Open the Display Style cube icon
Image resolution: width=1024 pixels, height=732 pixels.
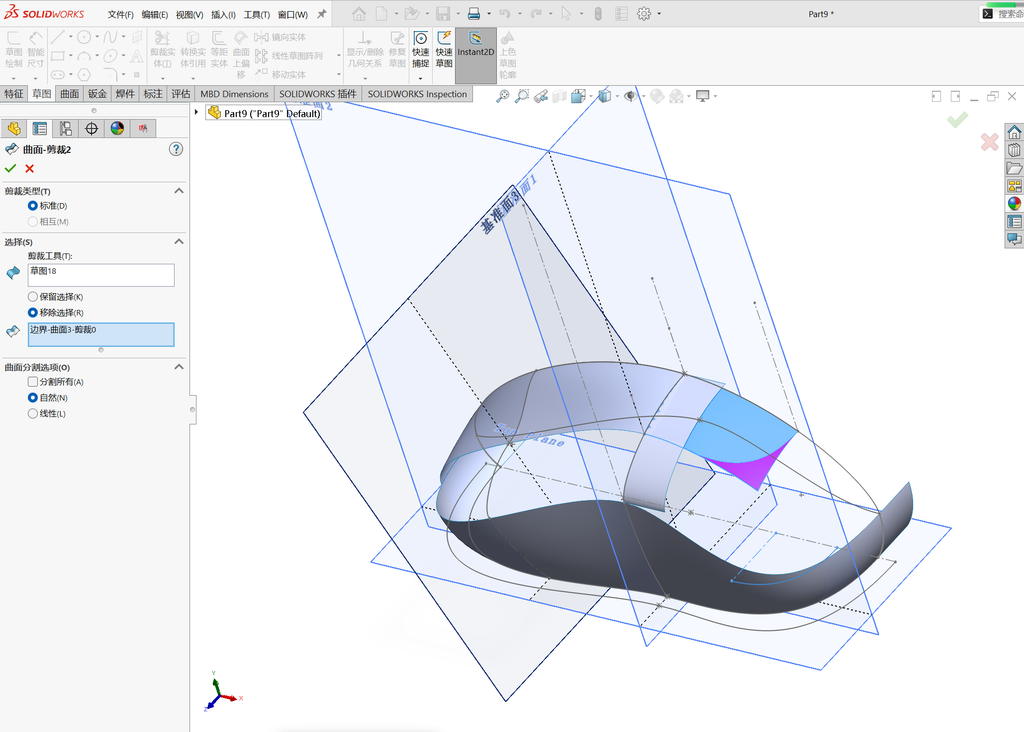coord(605,96)
